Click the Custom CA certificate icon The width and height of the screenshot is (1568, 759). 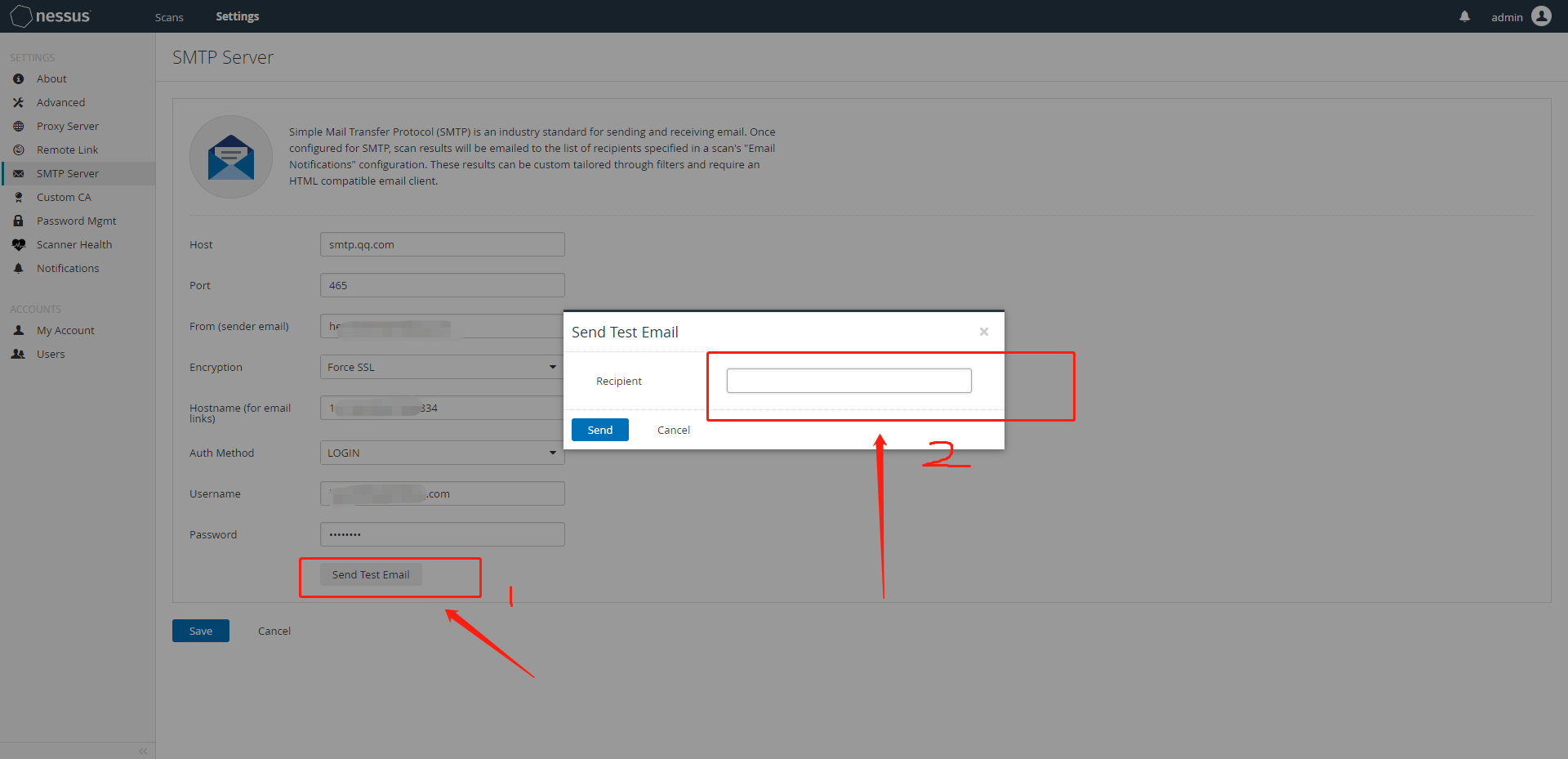click(x=18, y=198)
